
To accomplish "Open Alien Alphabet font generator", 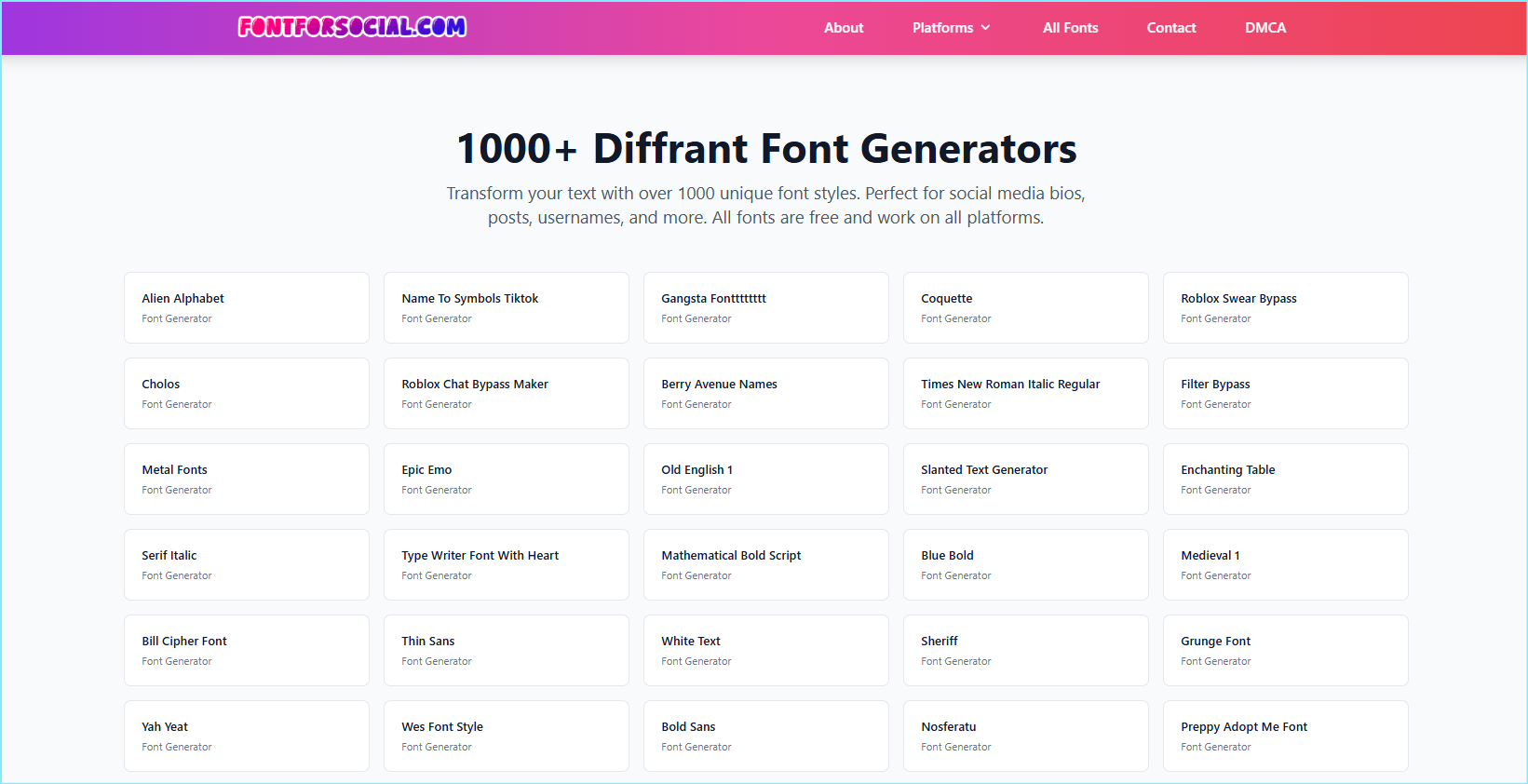I will (x=246, y=307).
